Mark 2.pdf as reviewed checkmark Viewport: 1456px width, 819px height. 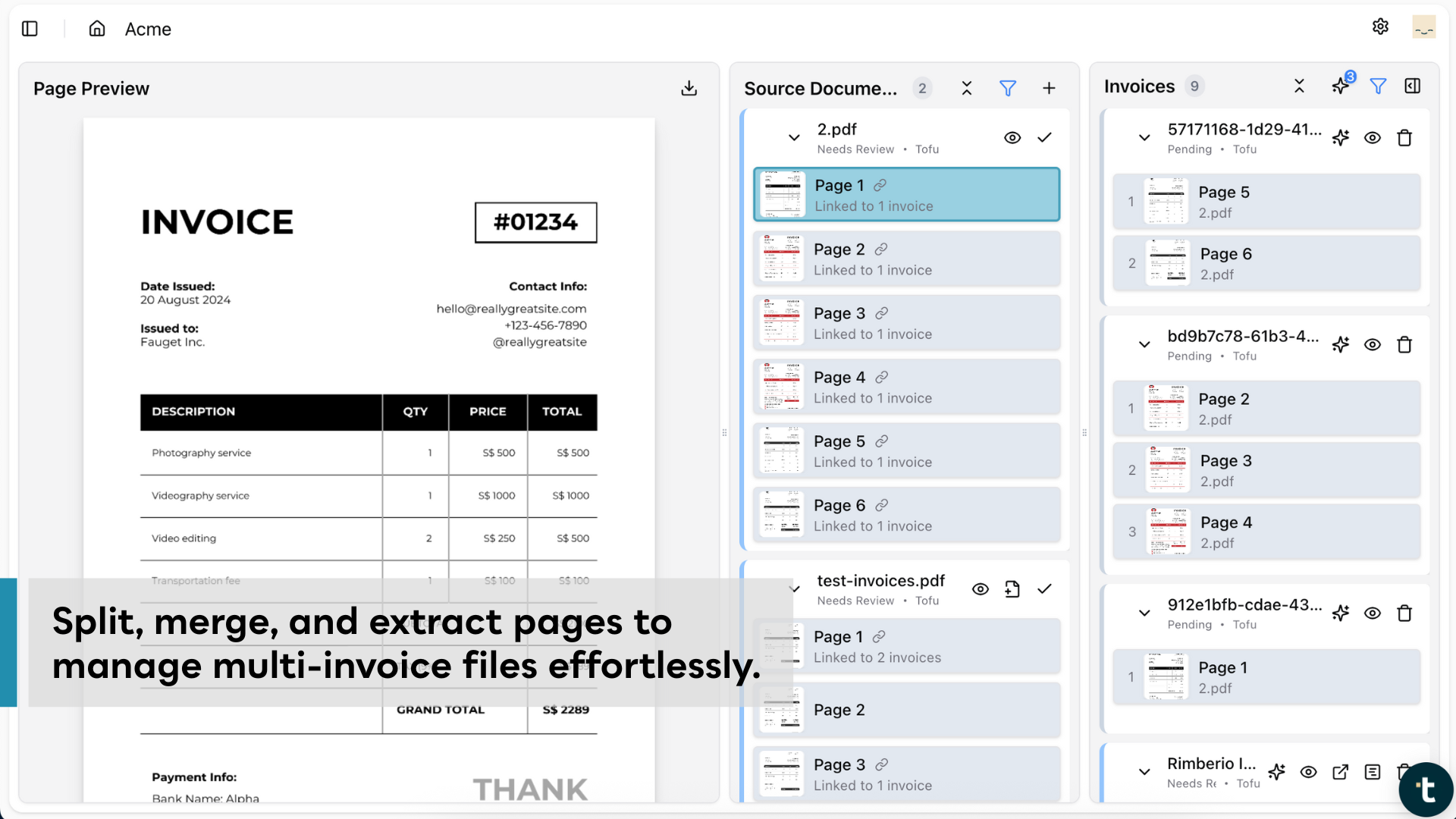[x=1044, y=138]
